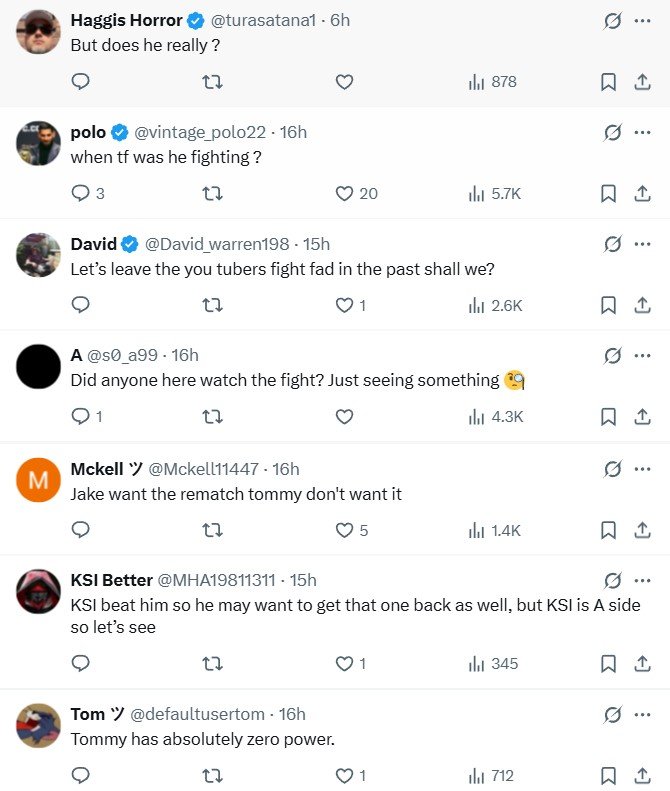Viewport: 670px width, 791px height.
Task: Share Tom's tweet about Tommy's power
Action: click(x=643, y=775)
